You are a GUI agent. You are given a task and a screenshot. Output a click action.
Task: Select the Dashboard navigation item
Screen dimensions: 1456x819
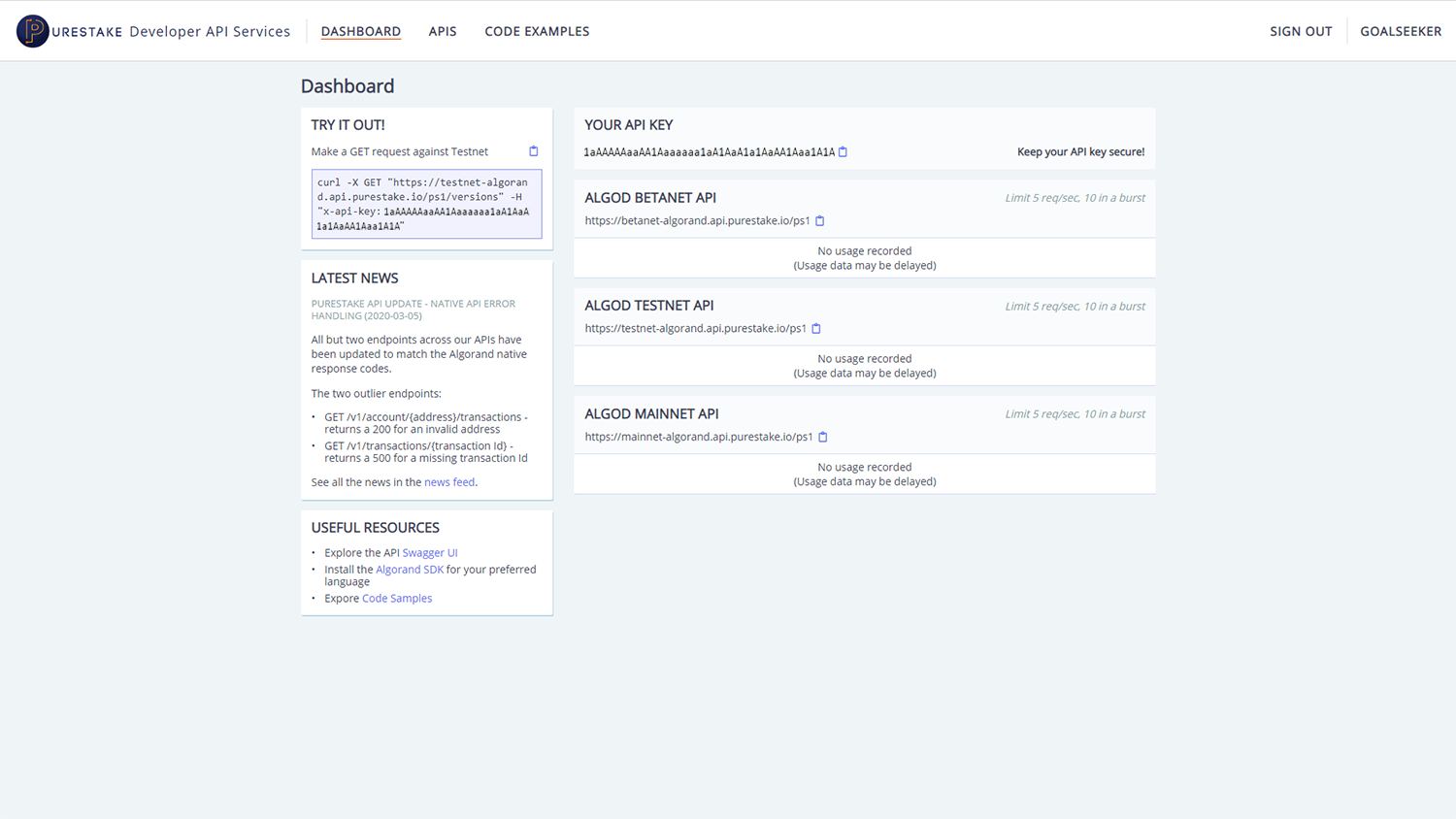pyautogui.click(x=360, y=31)
